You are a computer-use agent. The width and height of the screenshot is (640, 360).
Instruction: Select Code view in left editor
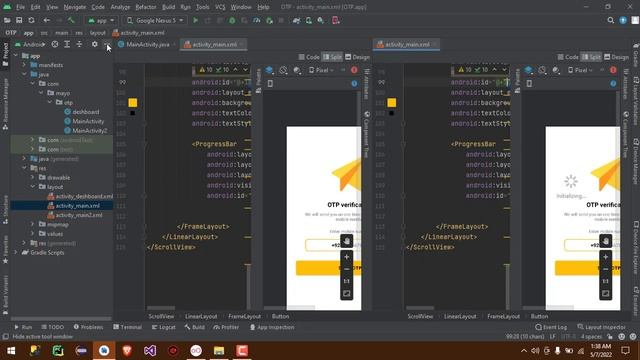(x=309, y=57)
